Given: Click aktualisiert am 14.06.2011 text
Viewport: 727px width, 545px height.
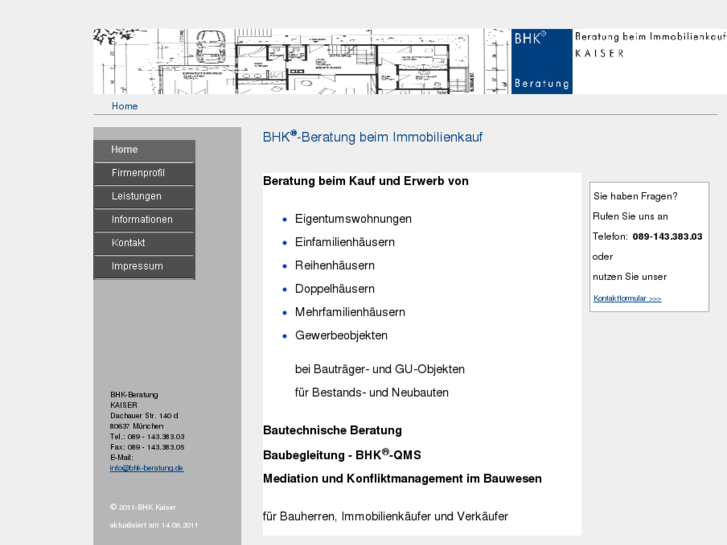Looking at the screenshot, I should point(153,525).
